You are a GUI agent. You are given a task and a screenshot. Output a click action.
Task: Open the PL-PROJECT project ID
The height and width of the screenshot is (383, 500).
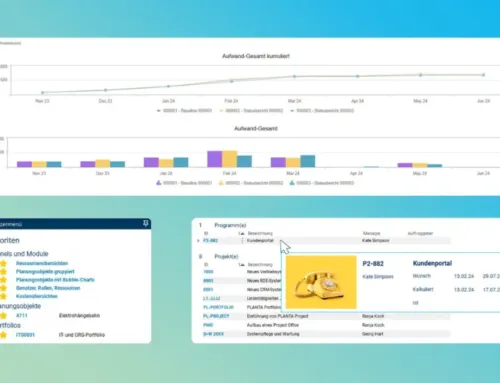[216, 316]
